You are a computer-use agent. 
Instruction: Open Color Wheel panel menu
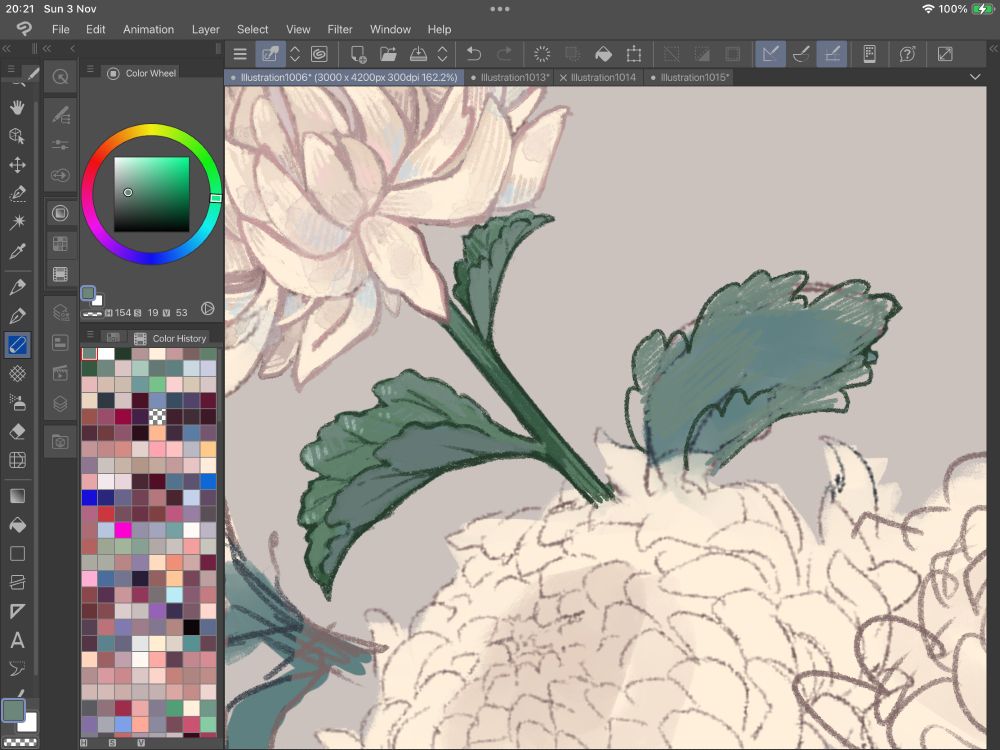tap(90, 69)
